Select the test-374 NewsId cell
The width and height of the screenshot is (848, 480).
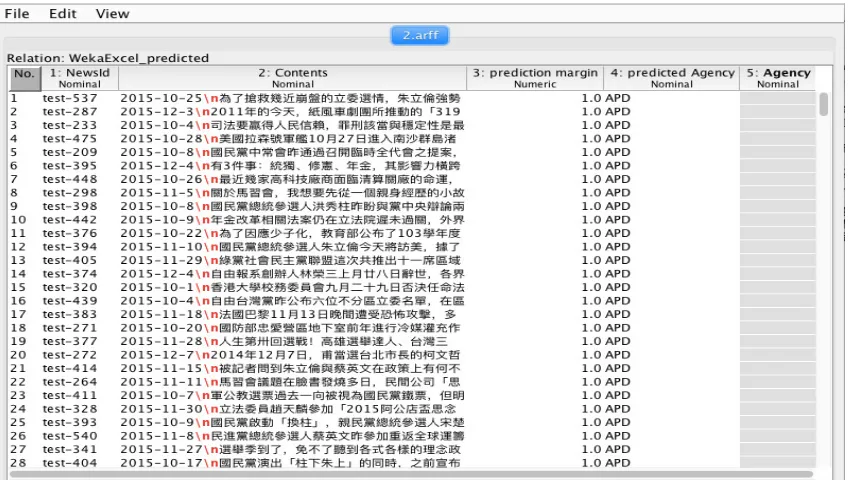pyautogui.click(x=80, y=274)
